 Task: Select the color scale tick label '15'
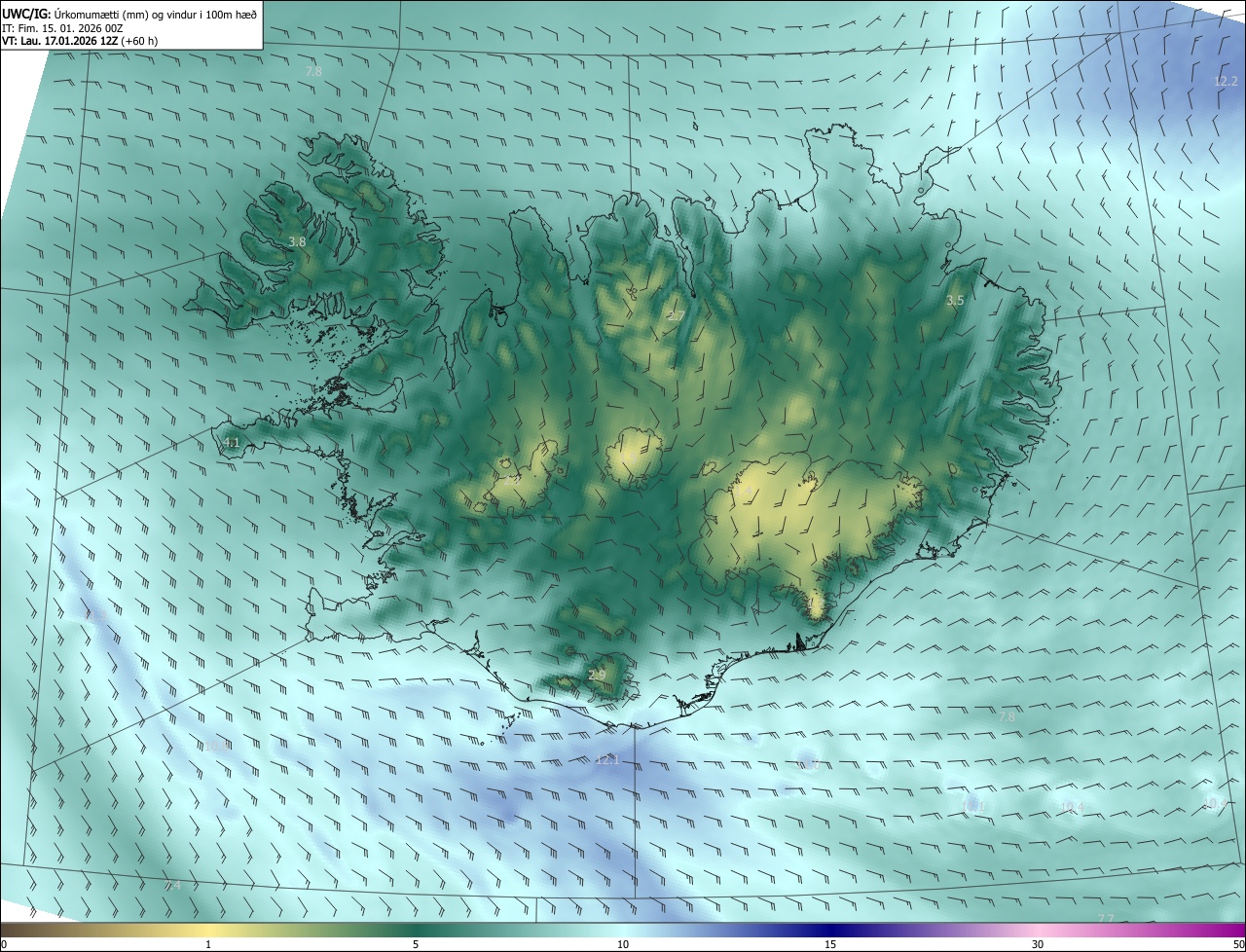pyautogui.click(x=830, y=944)
